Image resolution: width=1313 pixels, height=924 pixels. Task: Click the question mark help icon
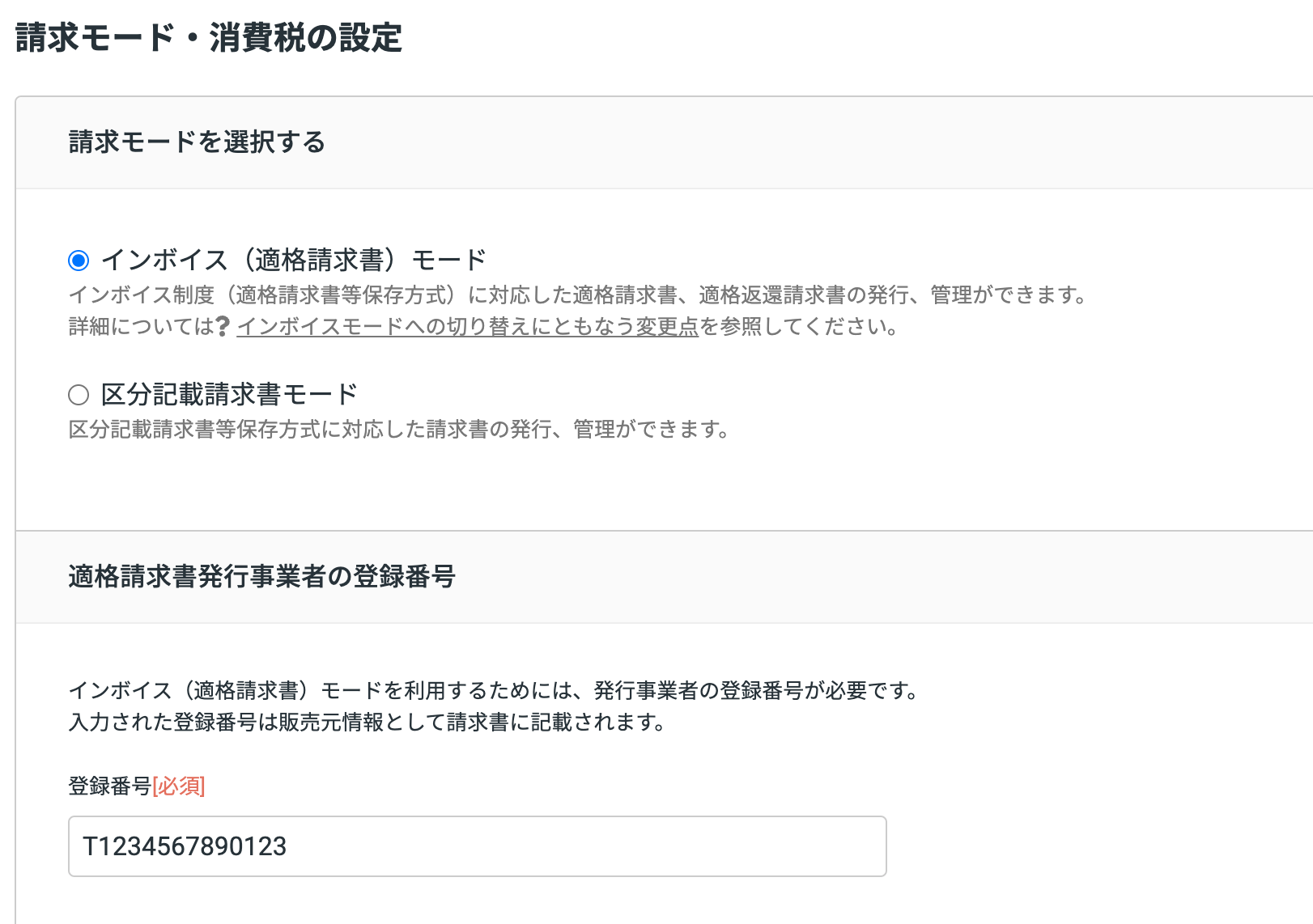(223, 326)
